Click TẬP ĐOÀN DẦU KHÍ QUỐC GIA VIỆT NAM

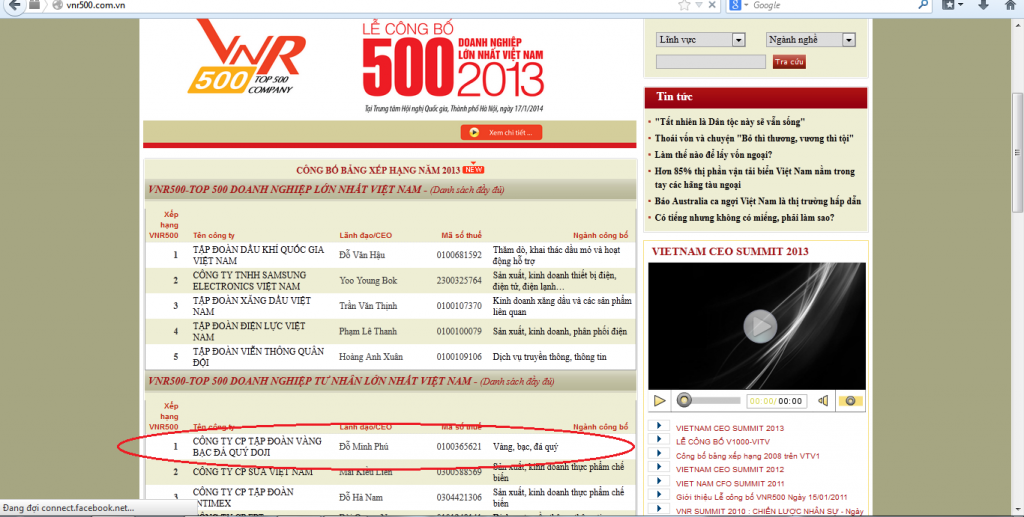pos(258,255)
